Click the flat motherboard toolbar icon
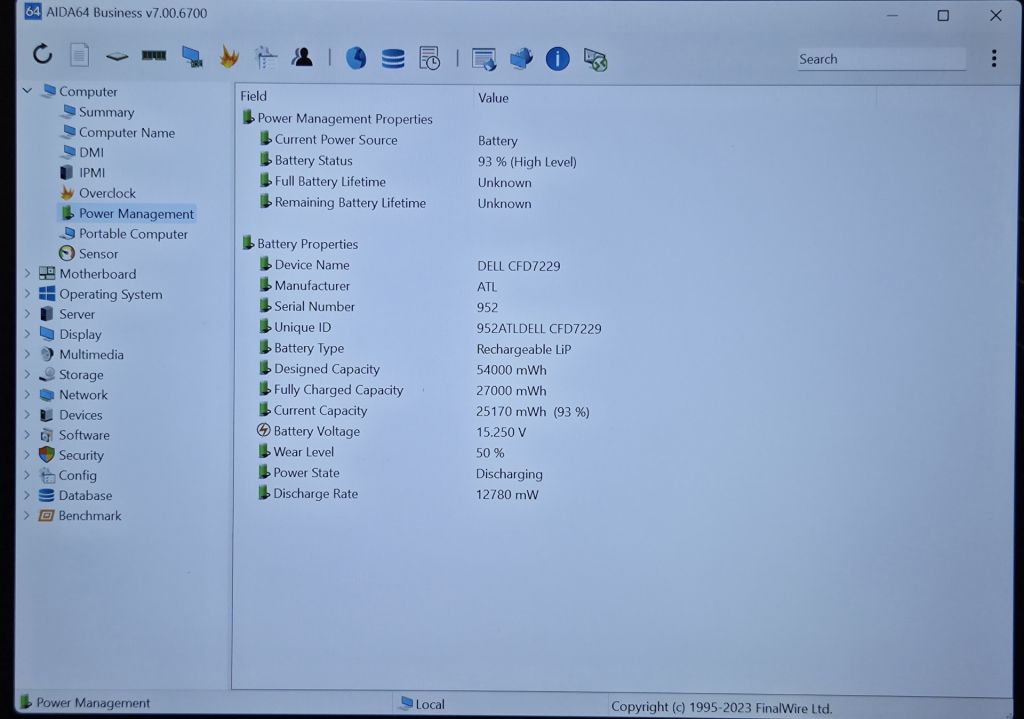Screen dimensions: 1024x719 tap(117, 57)
